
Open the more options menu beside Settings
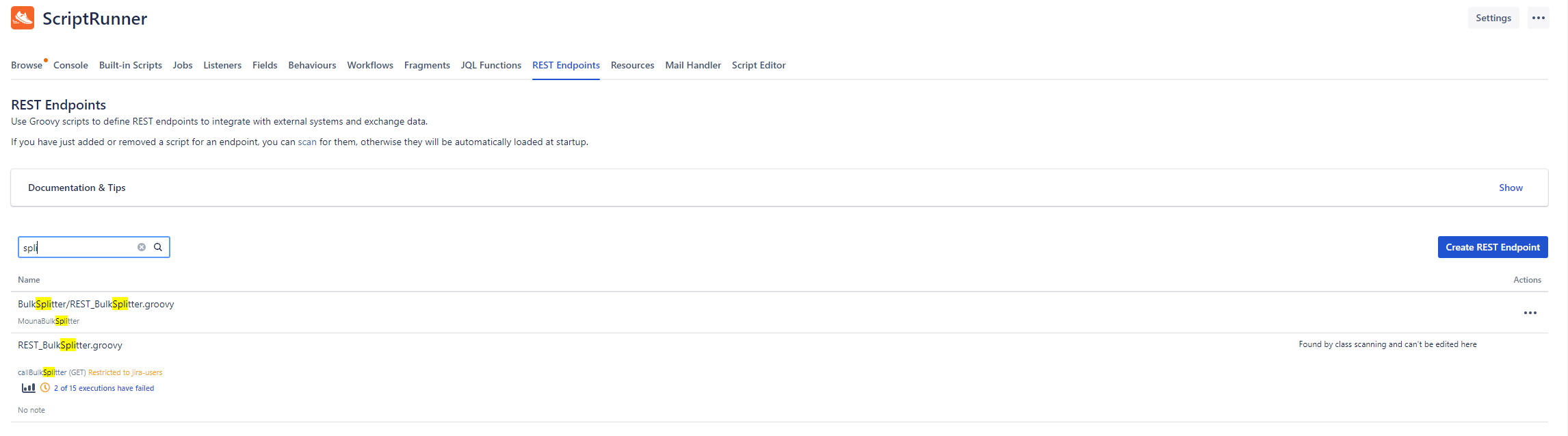click(1539, 18)
